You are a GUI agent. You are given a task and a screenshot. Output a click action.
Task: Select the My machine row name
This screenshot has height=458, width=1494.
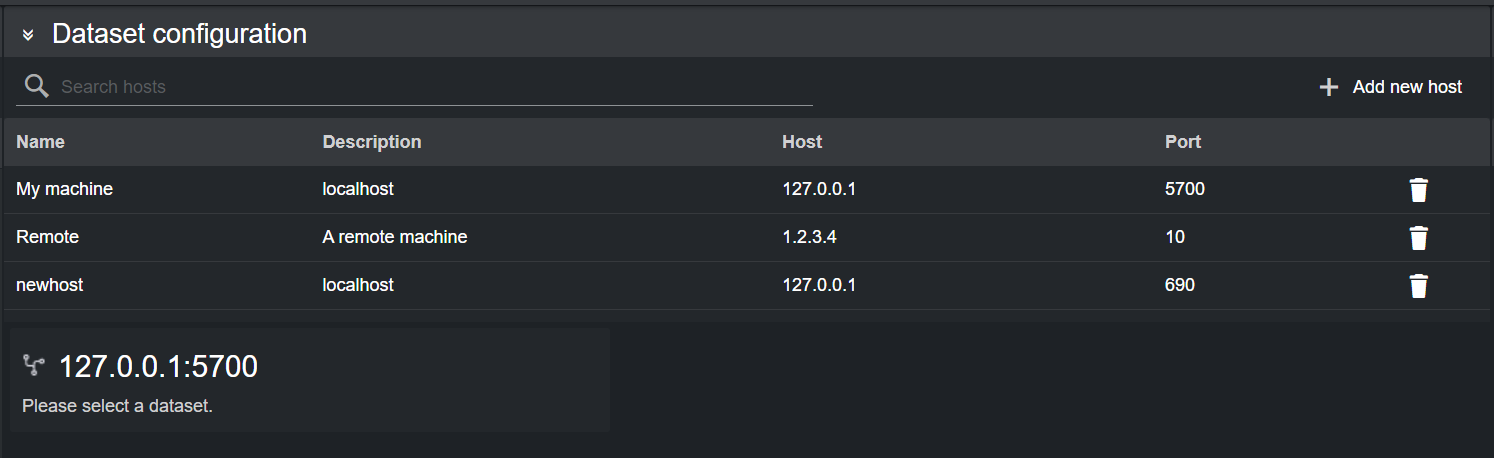pyautogui.click(x=65, y=189)
